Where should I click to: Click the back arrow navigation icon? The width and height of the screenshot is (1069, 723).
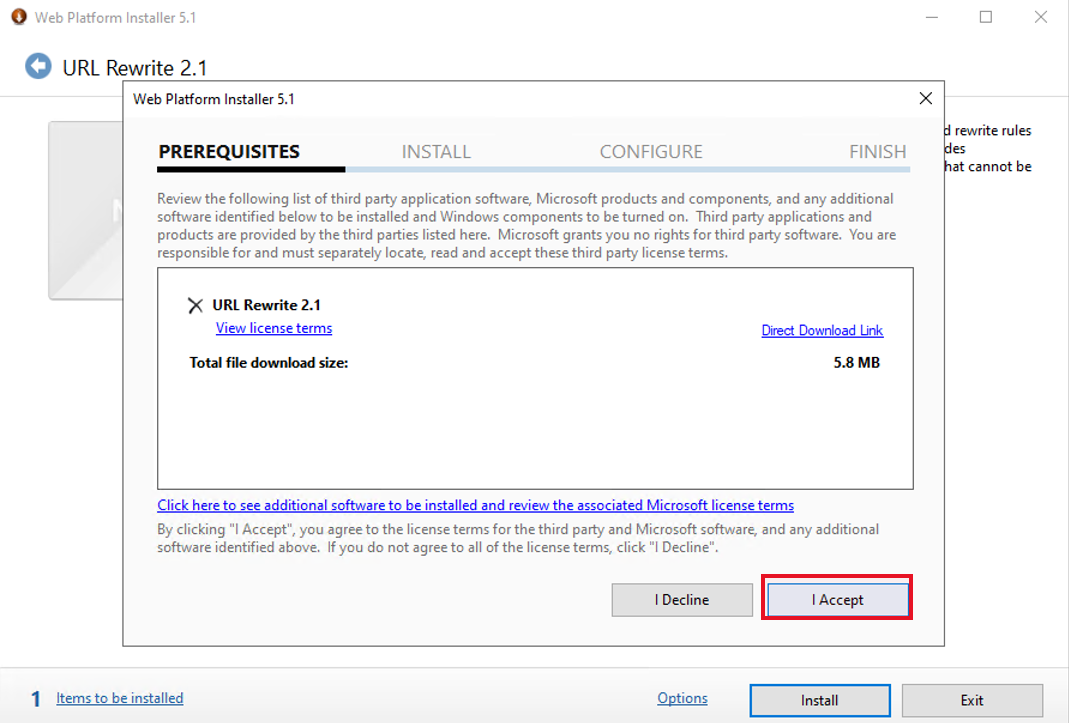(x=38, y=67)
